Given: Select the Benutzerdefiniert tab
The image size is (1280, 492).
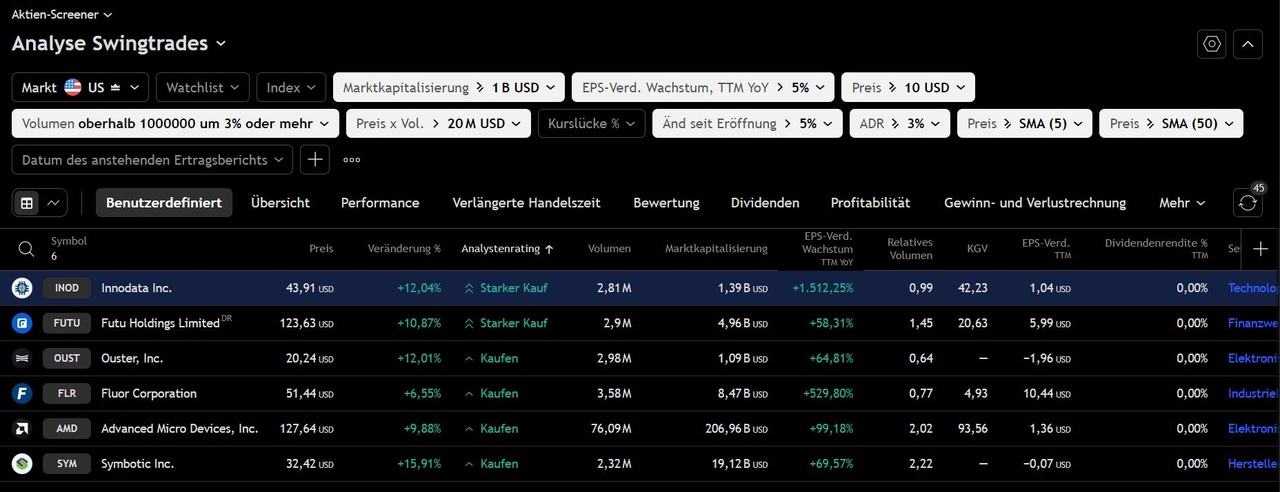Looking at the screenshot, I should [x=164, y=202].
